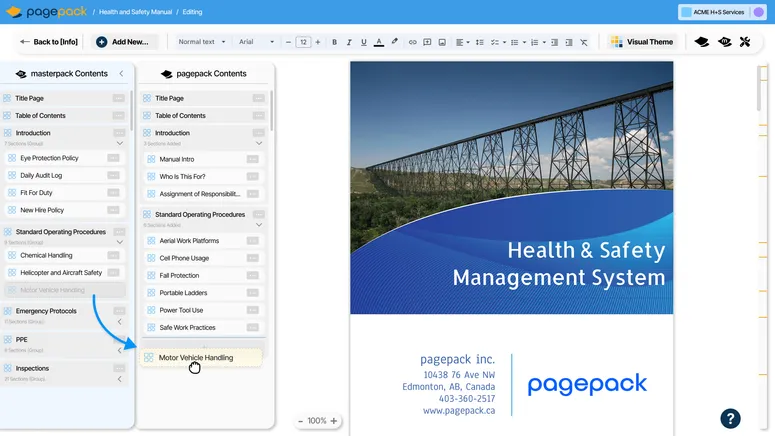Collapse the masterpack Contents panel
This screenshot has height=436, width=775.
coord(121,73)
